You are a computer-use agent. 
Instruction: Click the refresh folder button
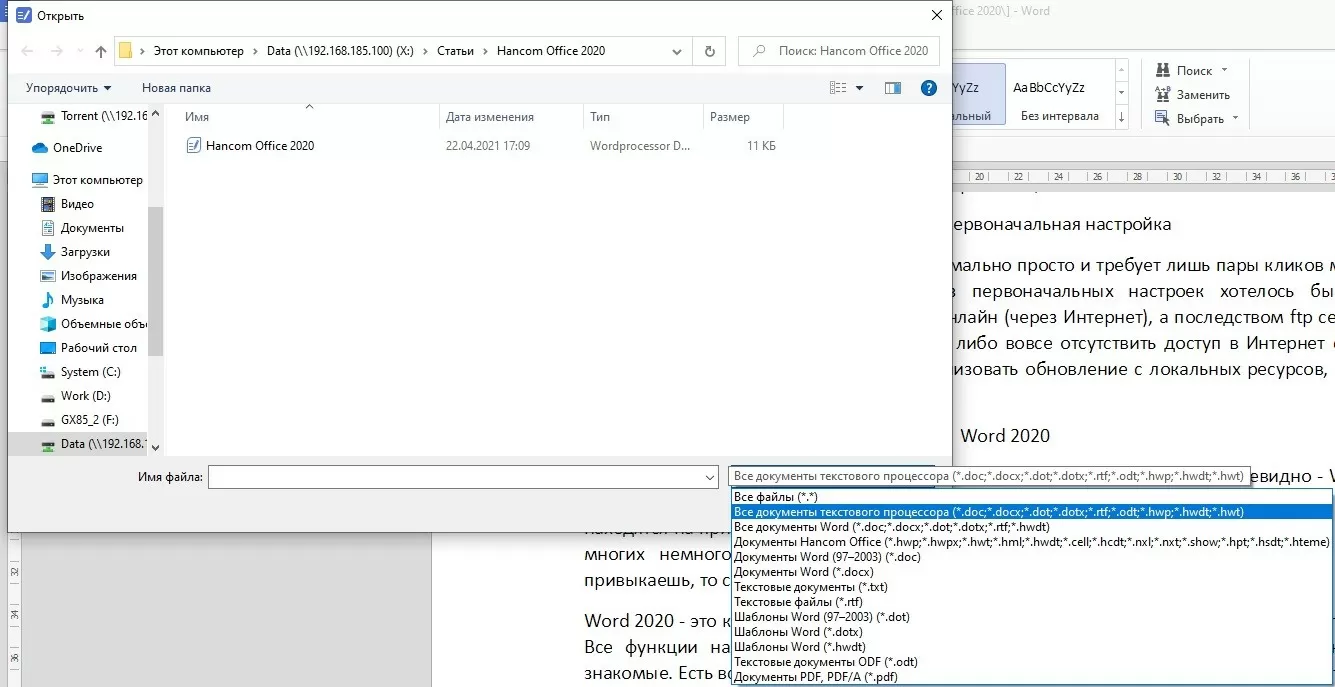(709, 51)
